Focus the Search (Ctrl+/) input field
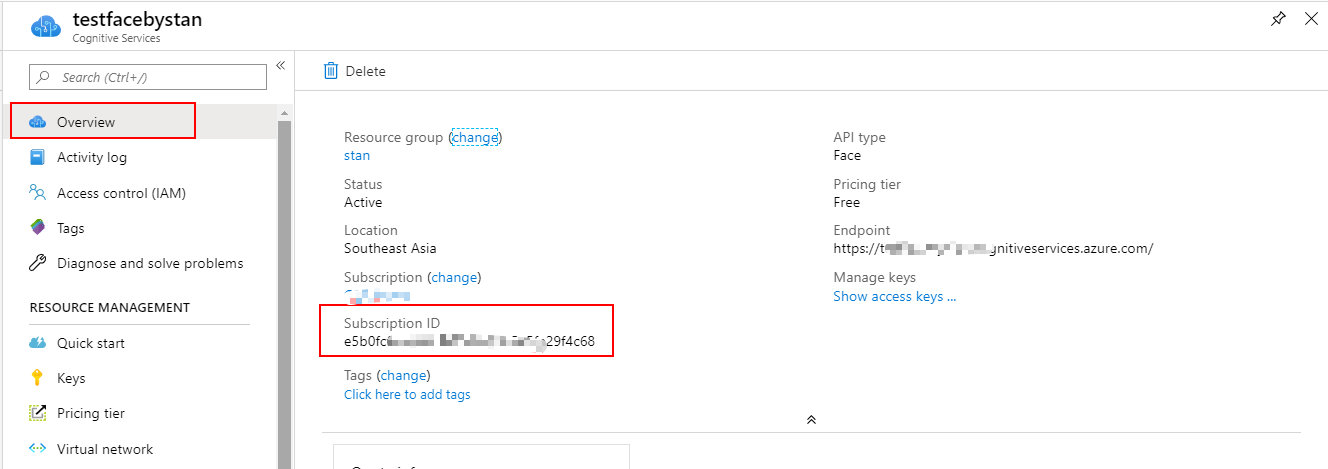Screen dimensions: 1328x469 click(148, 77)
